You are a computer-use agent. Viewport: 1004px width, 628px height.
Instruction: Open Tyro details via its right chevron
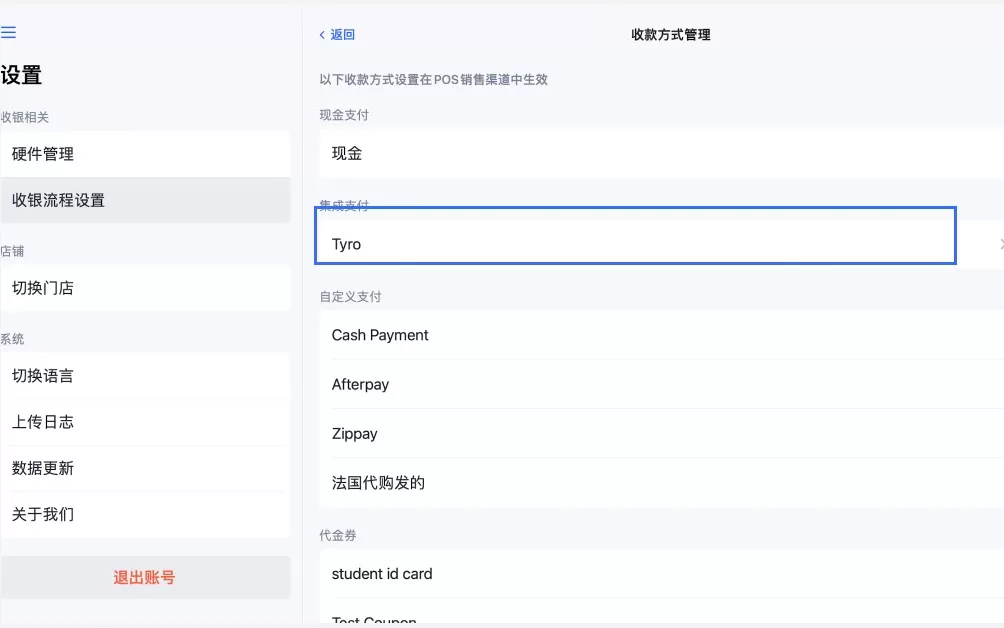click(999, 243)
